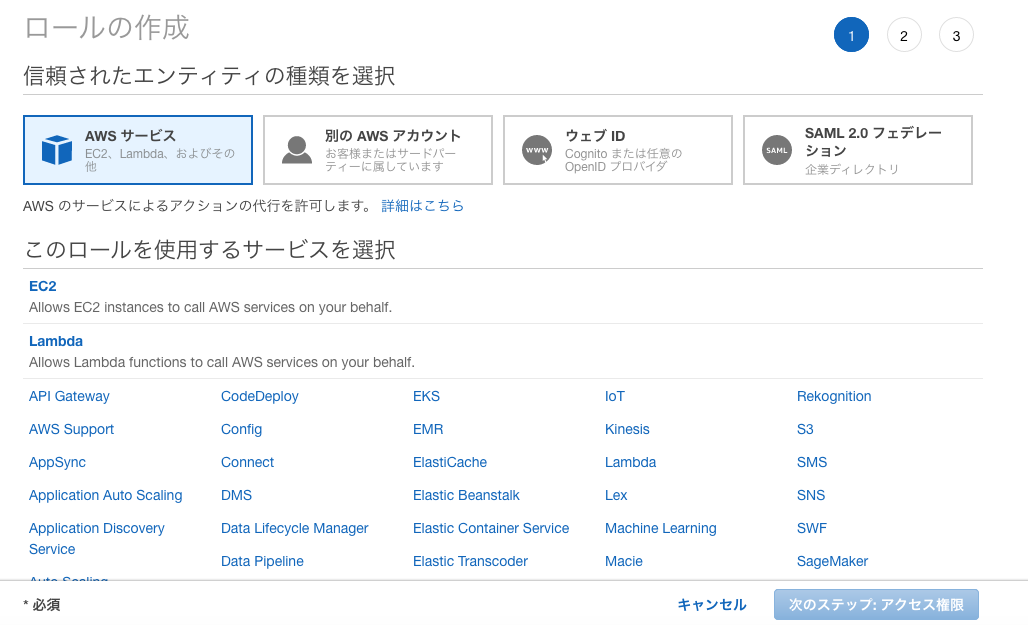
Task: Select SAML 2.0 フェデレーション as trusted entity
Action: coord(856,150)
